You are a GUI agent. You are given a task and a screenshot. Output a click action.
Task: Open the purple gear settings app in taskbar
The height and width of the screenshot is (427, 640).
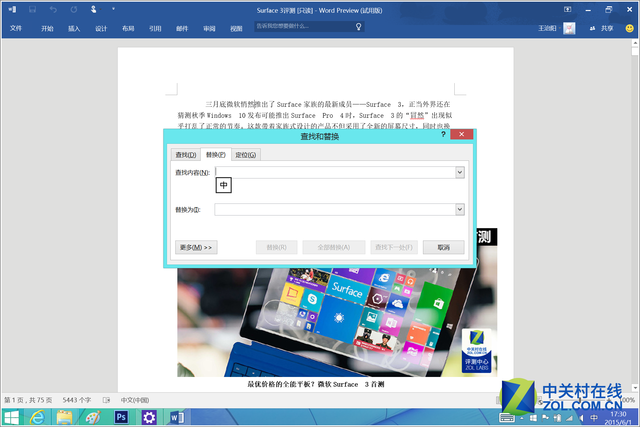click(x=149, y=418)
